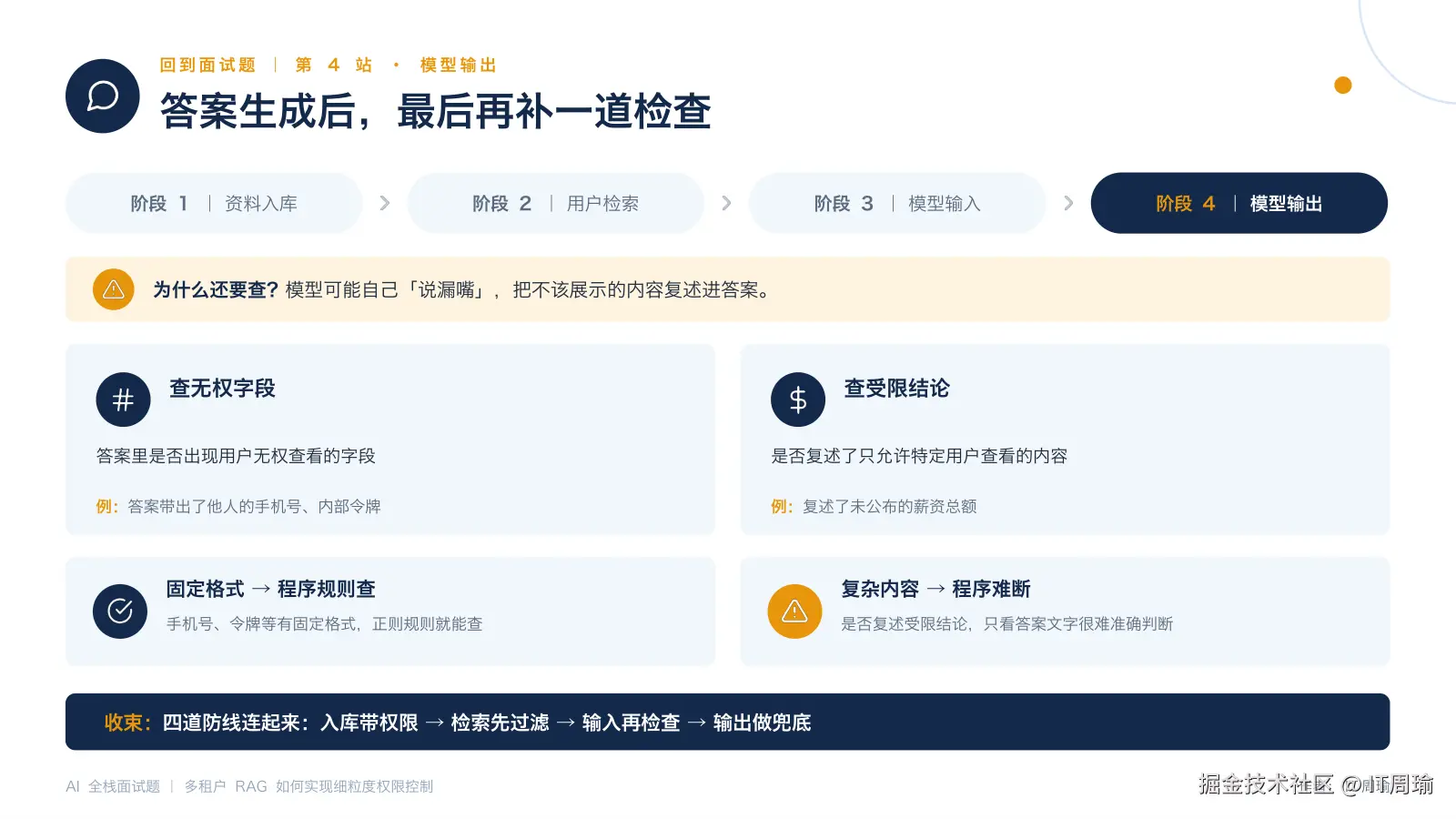
Task: Click the bold text 为什么还要查?
Action: point(215,289)
